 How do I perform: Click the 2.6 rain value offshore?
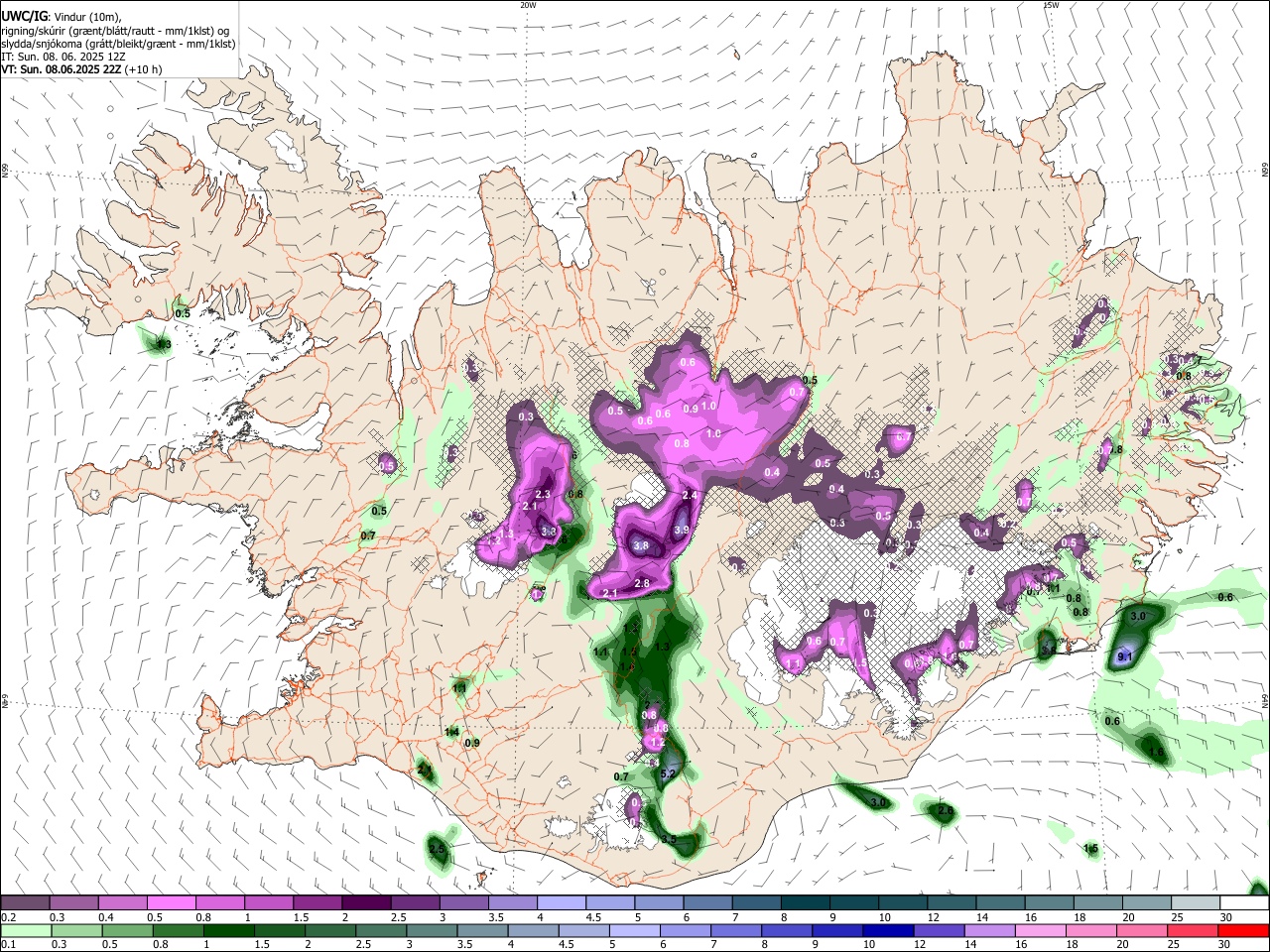pos(946,811)
